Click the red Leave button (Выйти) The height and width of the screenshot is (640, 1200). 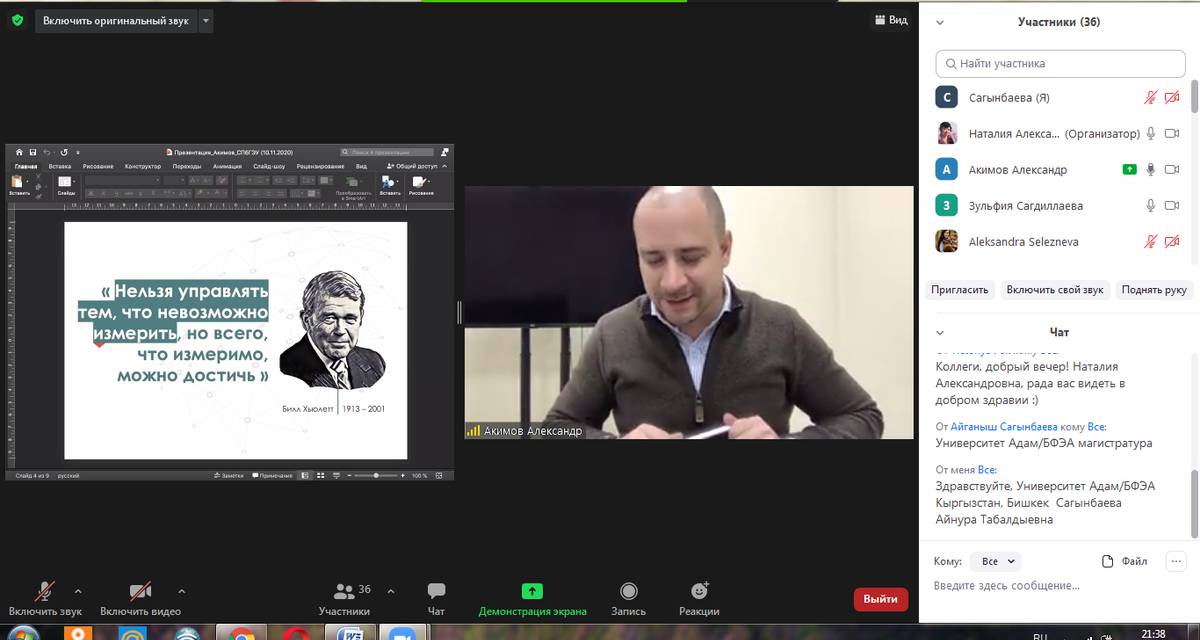click(880, 599)
